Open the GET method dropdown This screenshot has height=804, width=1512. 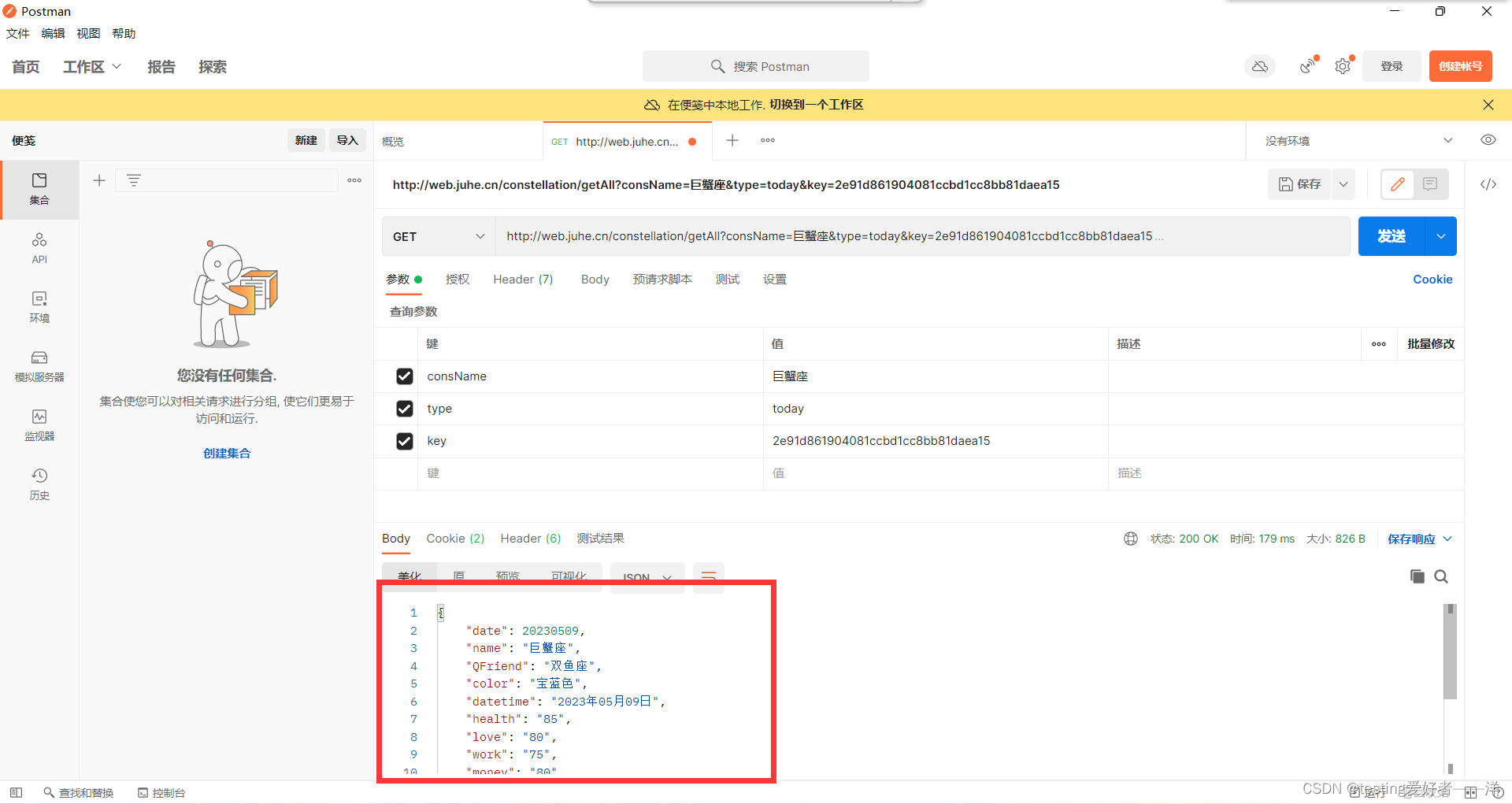tap(439, 236)
